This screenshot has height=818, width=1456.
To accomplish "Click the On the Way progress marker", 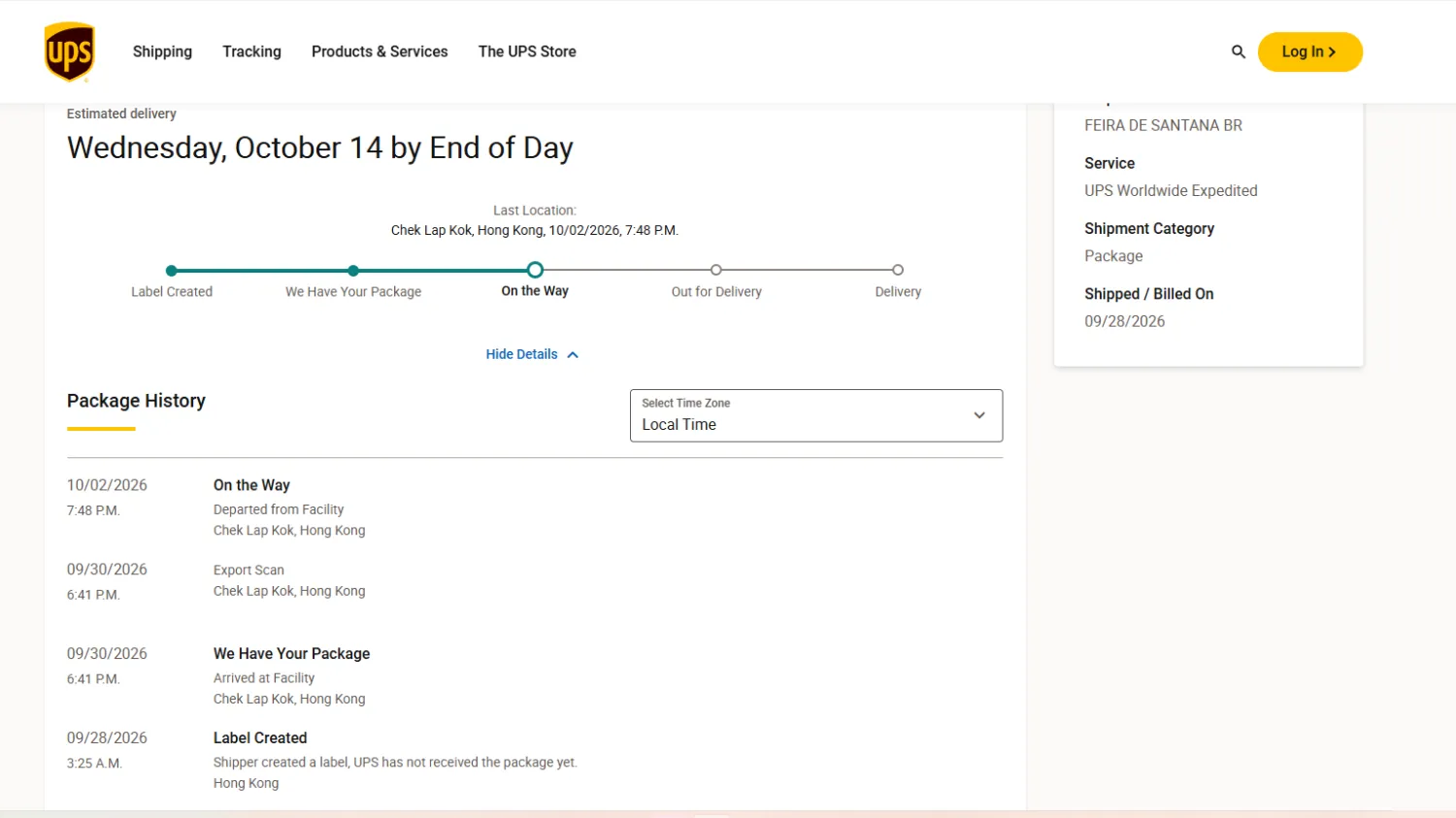I will (x=535, y=270).
